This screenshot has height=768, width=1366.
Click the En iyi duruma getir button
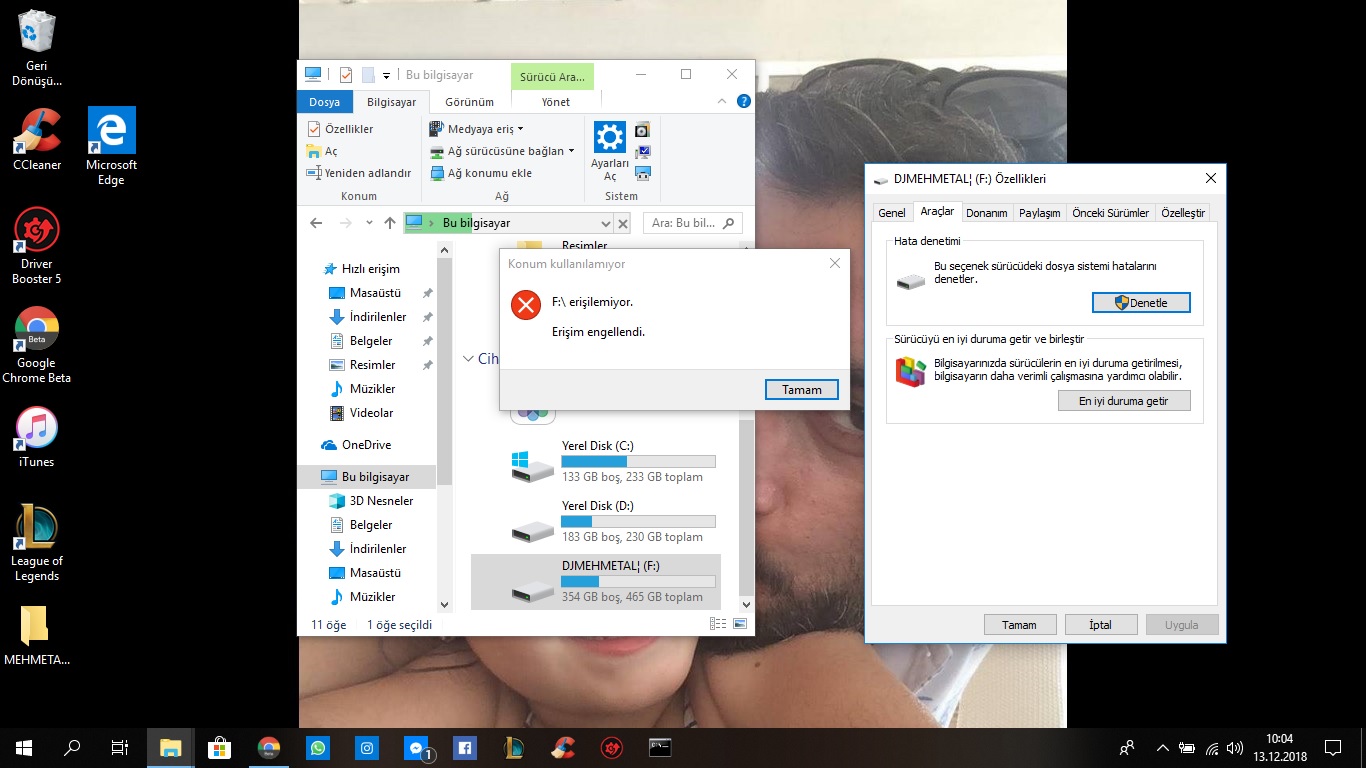pyautogui.click(x=1124, y=400)
